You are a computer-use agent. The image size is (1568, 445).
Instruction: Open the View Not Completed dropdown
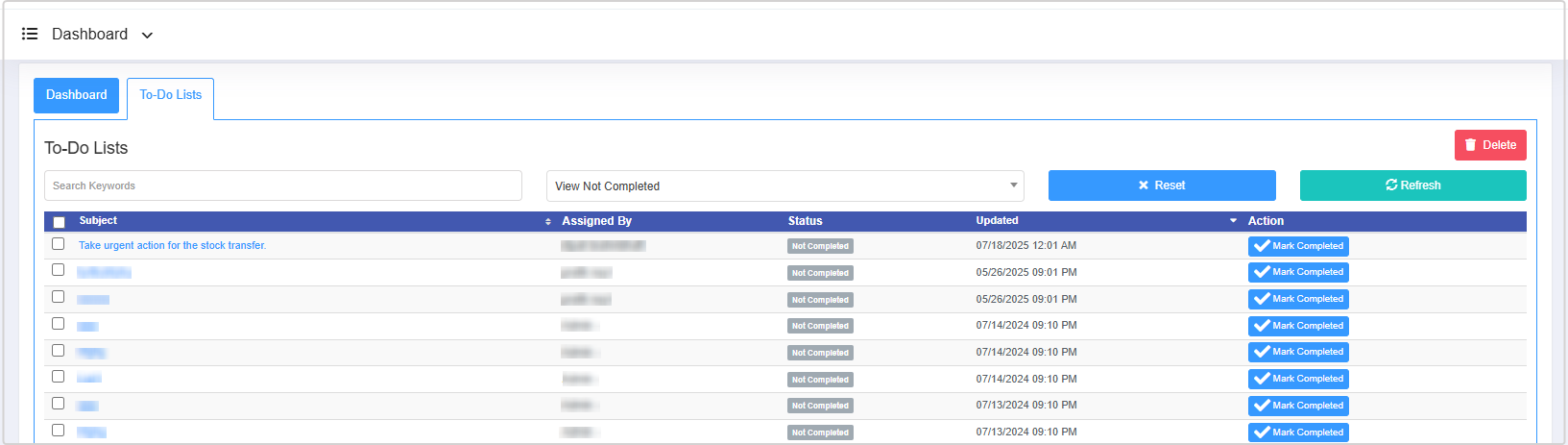click(784, 185)
